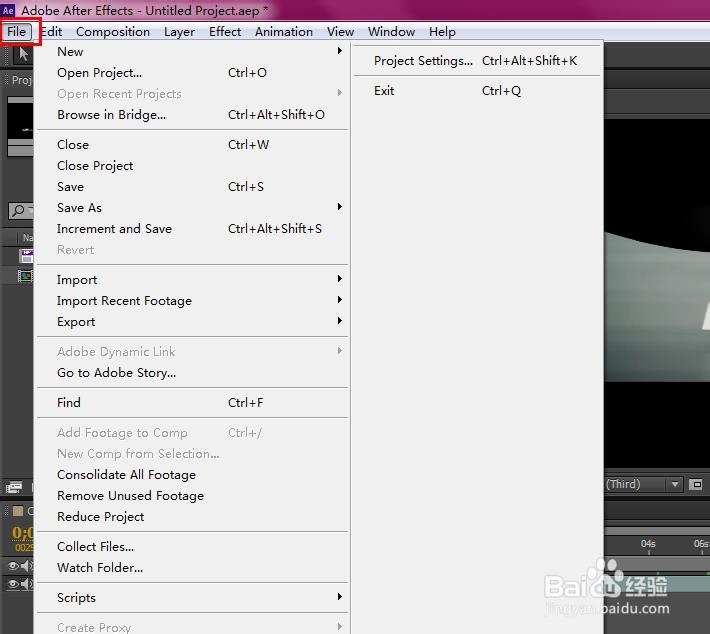Select Find in the File menu
710x634 pixels.
pos(192,403)
